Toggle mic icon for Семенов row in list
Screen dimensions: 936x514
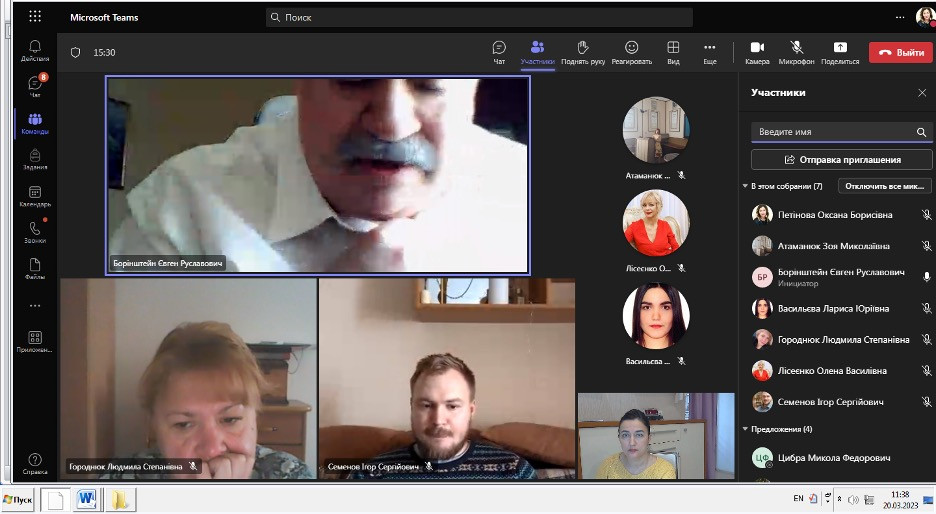pos(926,402)
